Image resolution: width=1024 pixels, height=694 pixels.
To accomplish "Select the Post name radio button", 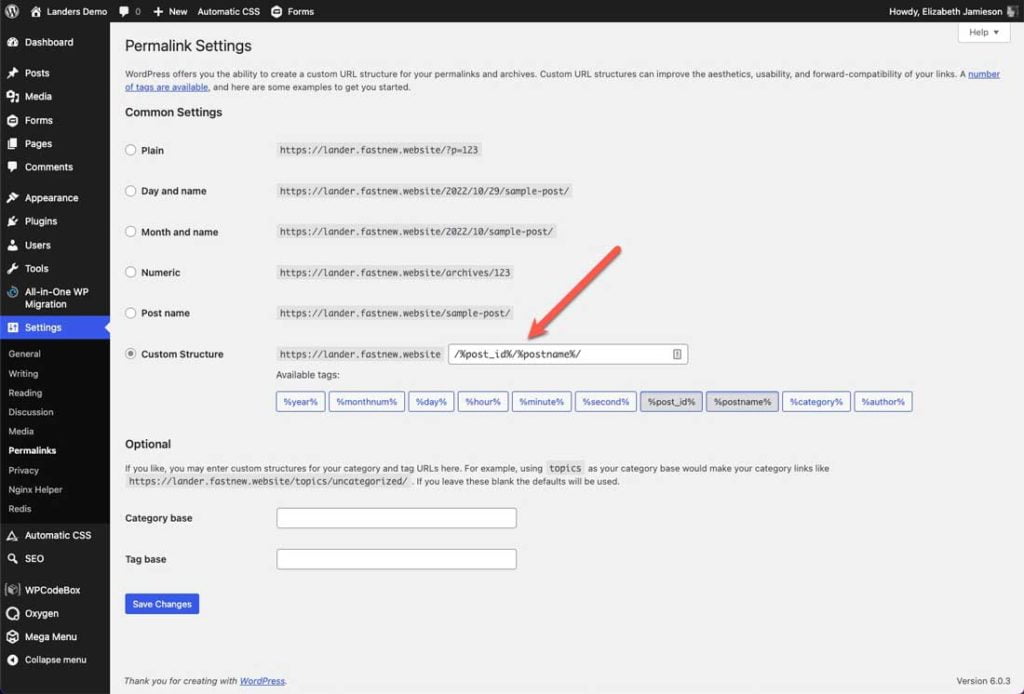I will 131,313.
